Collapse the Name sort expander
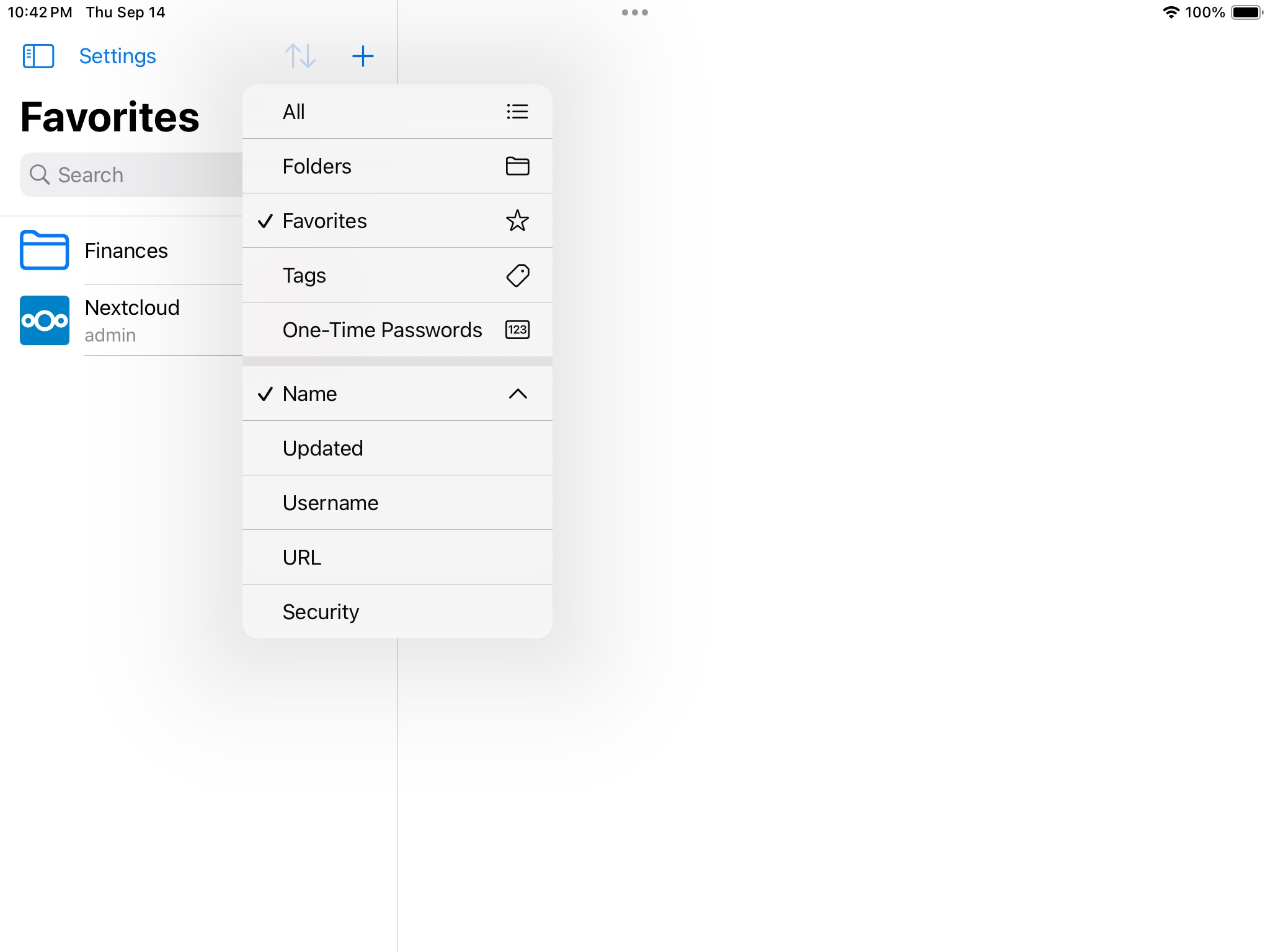 [x=518, y=393]
